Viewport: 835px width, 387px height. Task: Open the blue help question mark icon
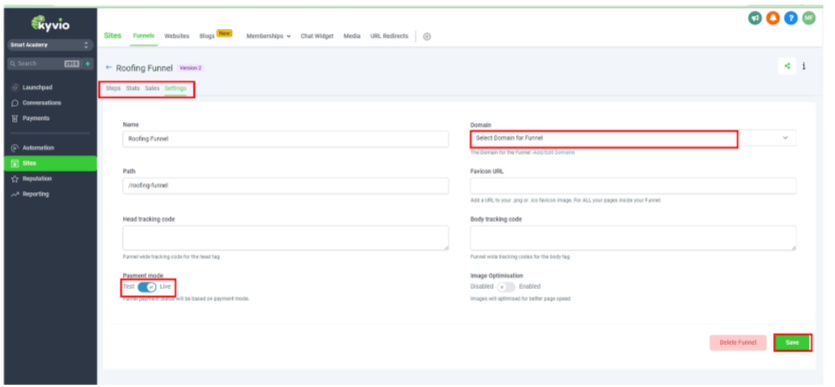[x=791, y=18]
